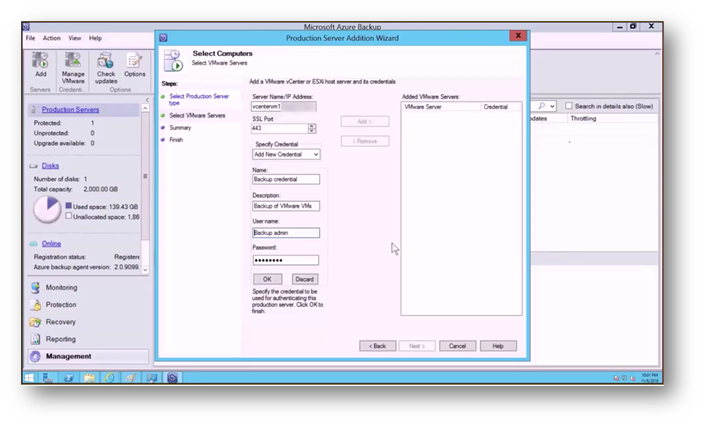The image size is (706, 428).
Task: Click the Production Servers header icon
Action: tap(33, 109)
